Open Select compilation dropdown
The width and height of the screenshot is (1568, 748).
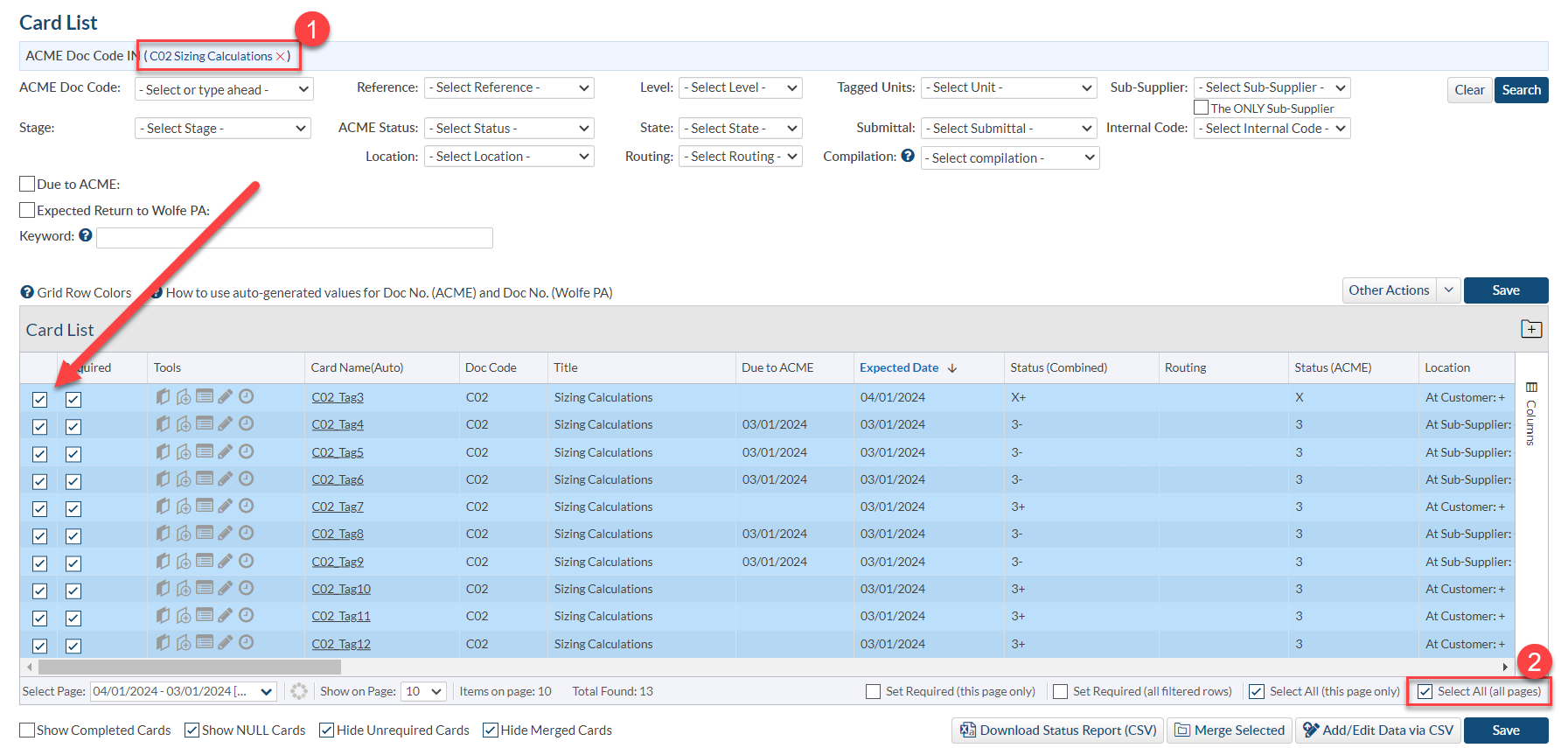point(1010,157)
